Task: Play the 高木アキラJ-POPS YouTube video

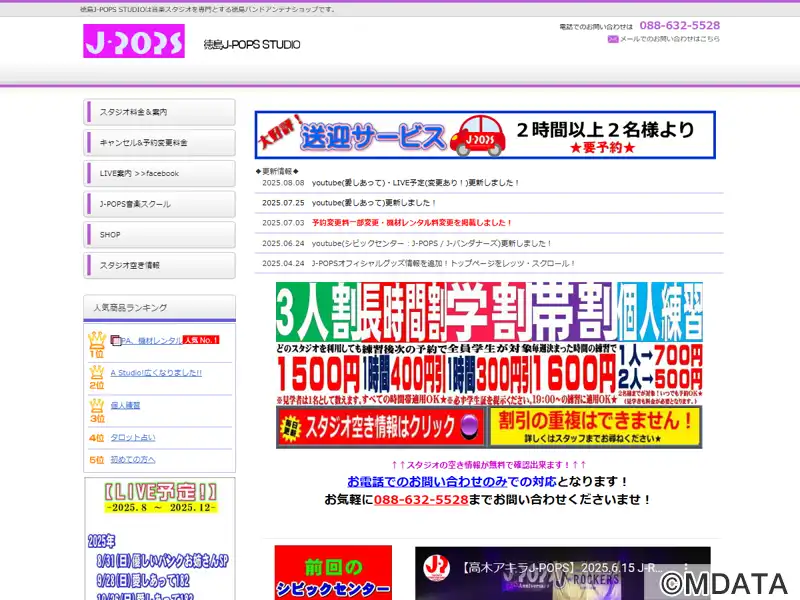Action: (x=563, y=573)
